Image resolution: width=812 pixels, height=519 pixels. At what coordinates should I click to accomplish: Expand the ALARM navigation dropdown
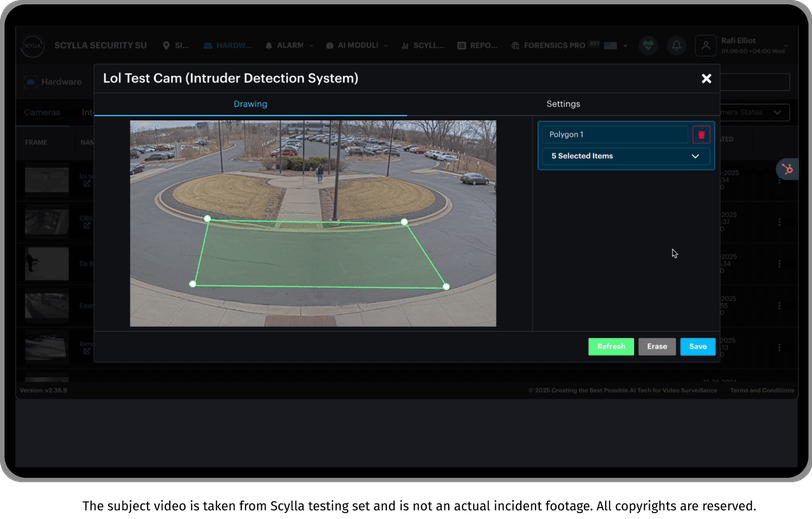click(289, 46)
